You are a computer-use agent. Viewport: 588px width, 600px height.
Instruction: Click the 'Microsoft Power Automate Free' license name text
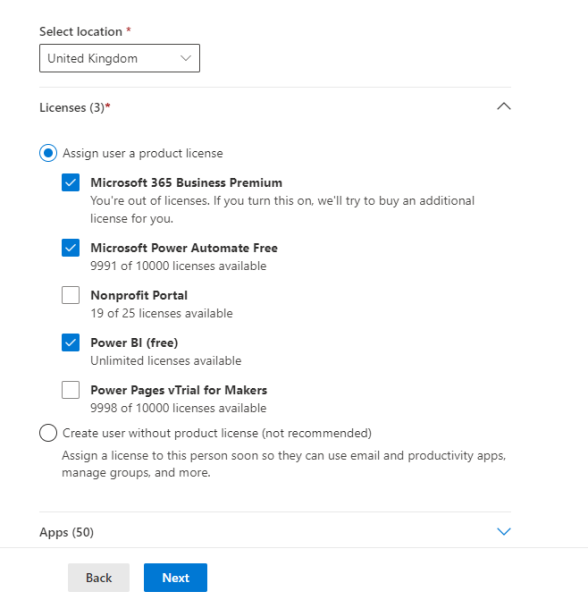184,248
